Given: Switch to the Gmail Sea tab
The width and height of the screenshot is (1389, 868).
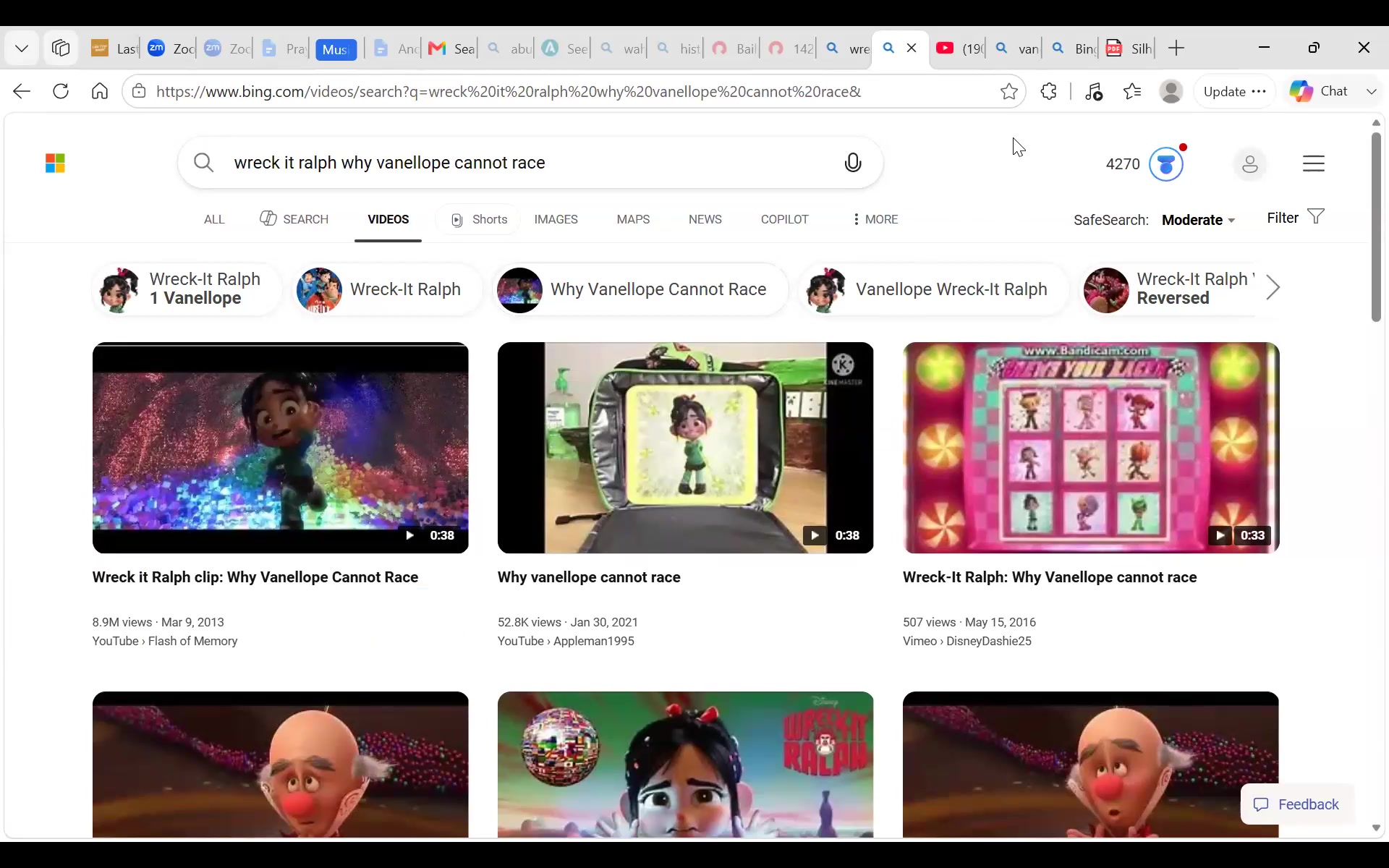Looking at the screenshot, I should (451, 48).
